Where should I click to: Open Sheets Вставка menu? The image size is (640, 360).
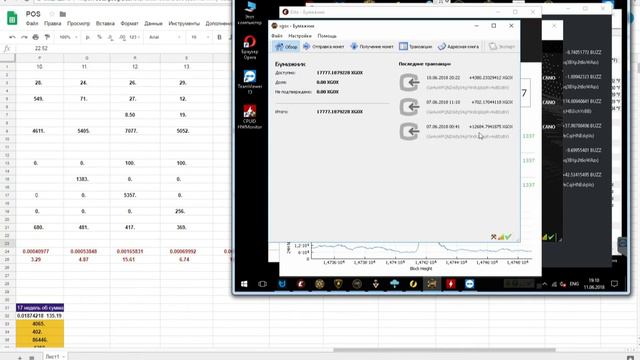(105, 24)
